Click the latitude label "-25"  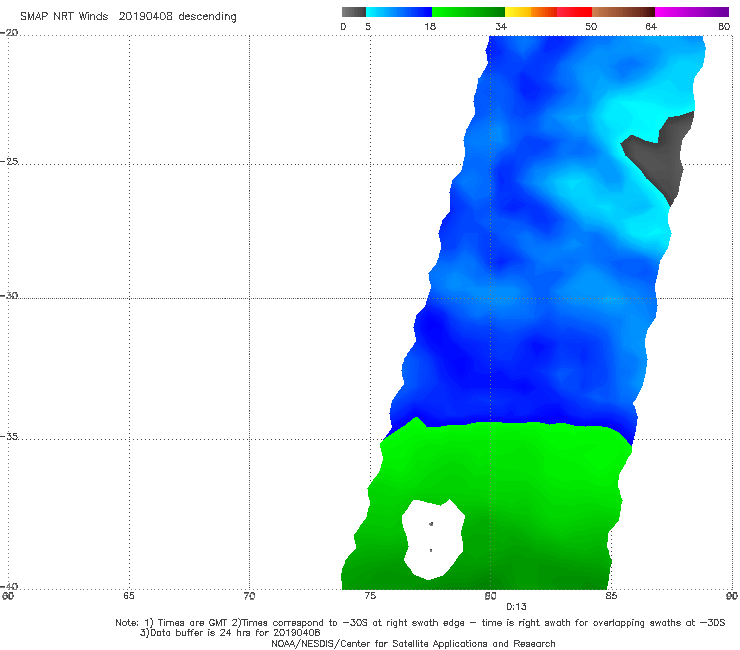click(x=9, y=161)
